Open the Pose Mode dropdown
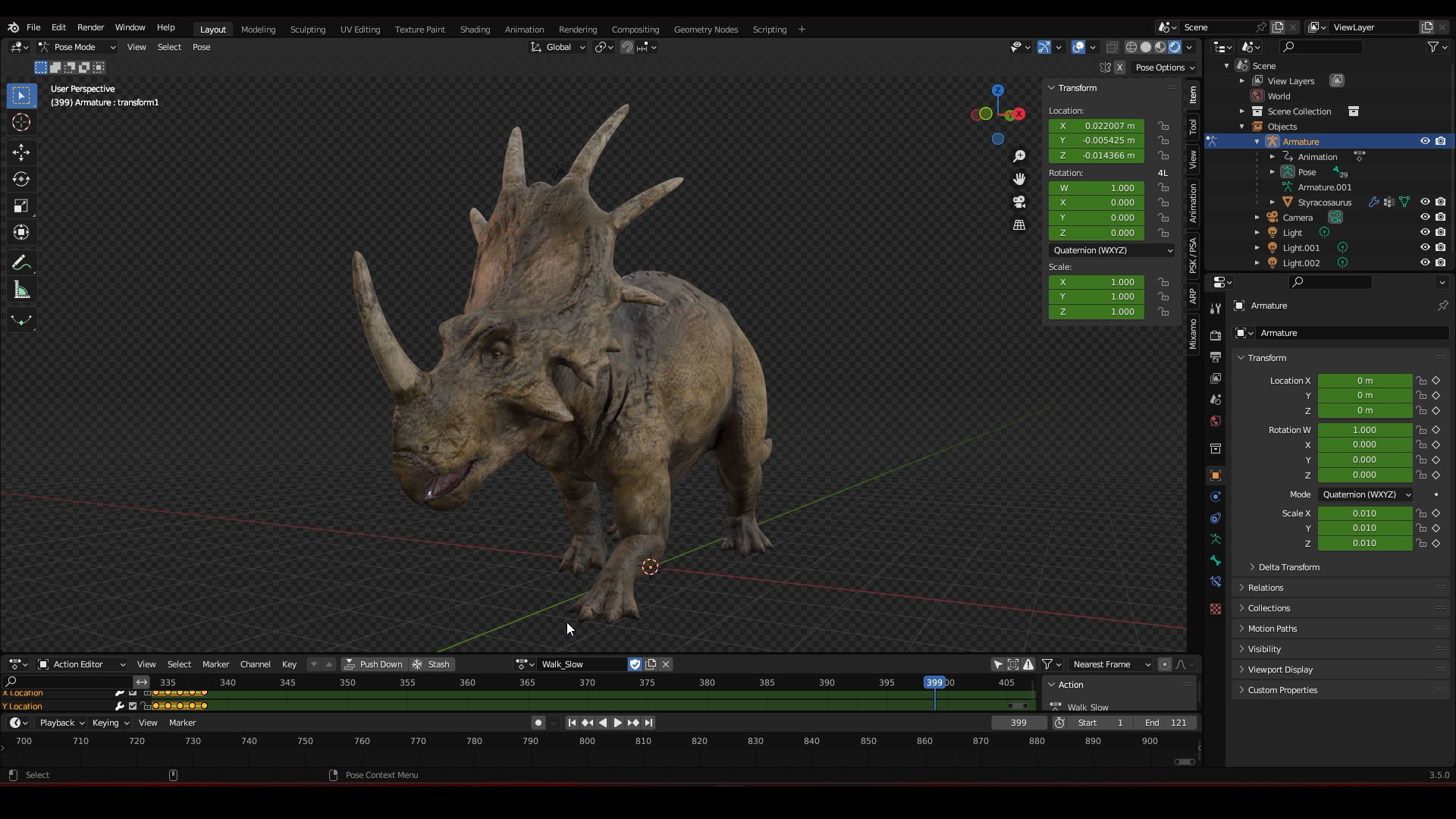Viewport: 1456px width, 819px height. [x=77, y=47]
